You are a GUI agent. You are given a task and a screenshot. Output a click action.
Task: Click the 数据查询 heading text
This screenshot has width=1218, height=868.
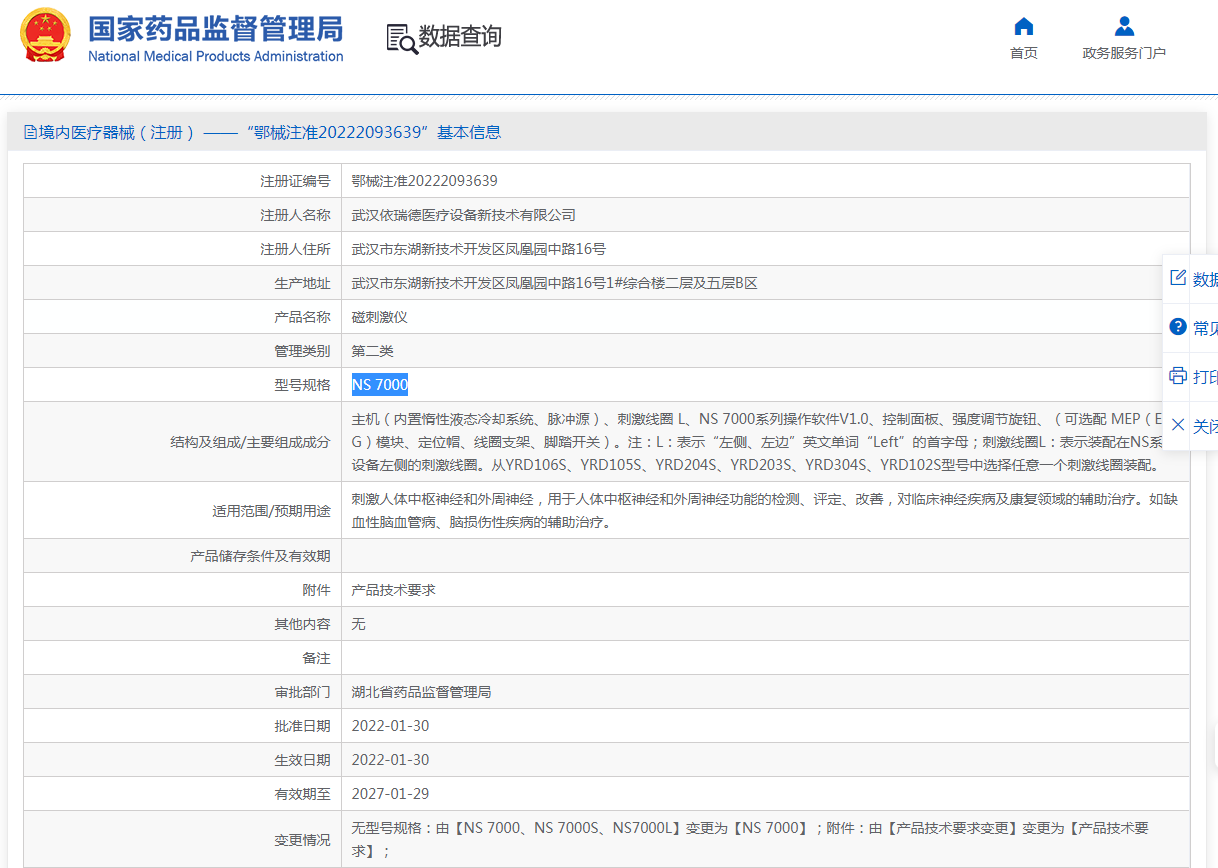pos(460,37)
